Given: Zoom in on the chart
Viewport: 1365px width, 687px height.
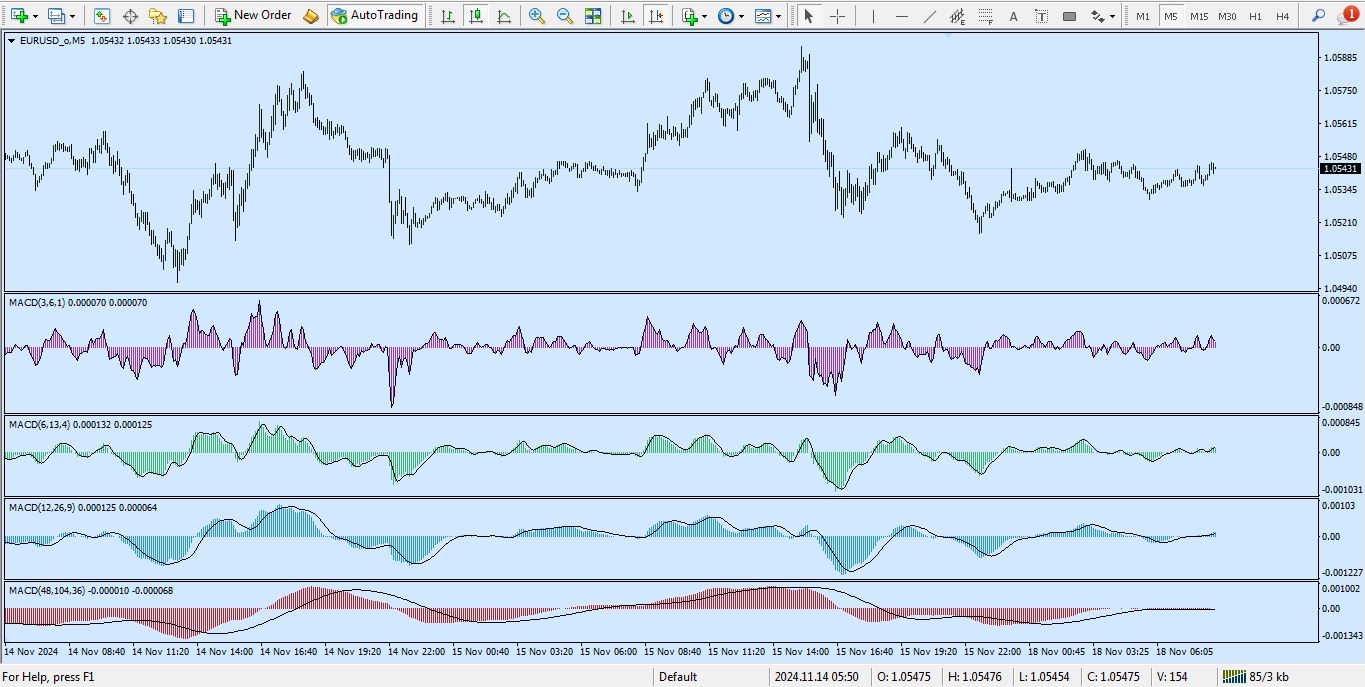Looking at the screenshot, I should click(537, 16).
